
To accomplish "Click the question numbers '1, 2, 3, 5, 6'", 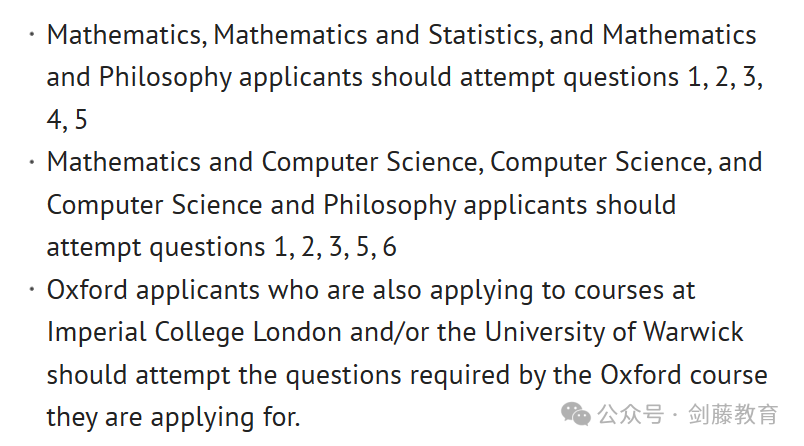I will click(335, 248).
